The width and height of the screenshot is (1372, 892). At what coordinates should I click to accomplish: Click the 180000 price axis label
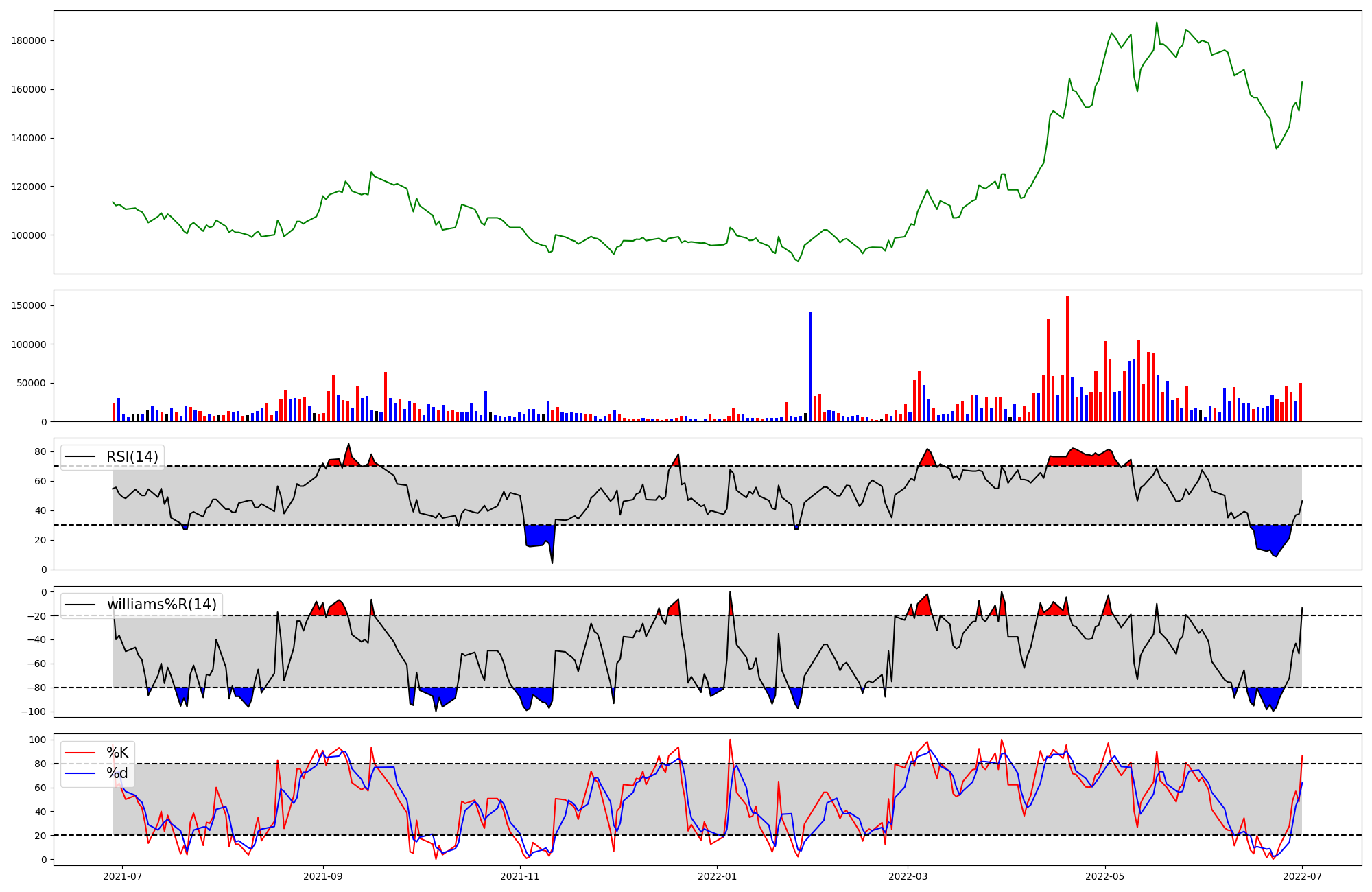coord(29,41)
